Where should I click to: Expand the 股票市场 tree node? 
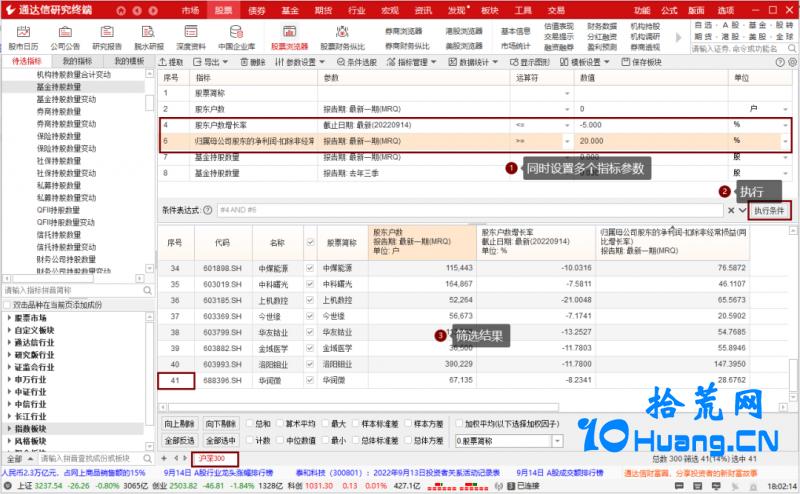point(9,317)
